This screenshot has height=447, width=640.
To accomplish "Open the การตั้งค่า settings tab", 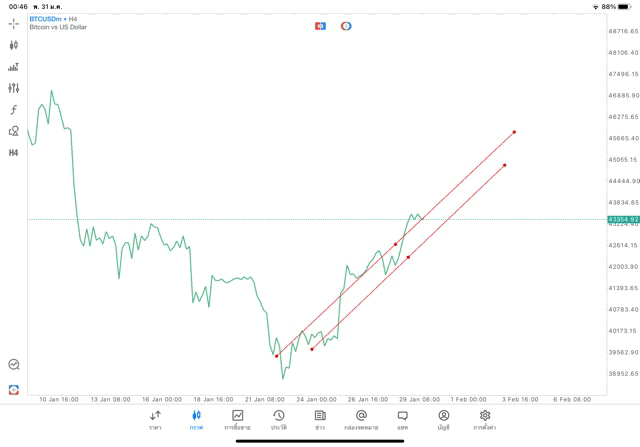I will coord(485,419).
